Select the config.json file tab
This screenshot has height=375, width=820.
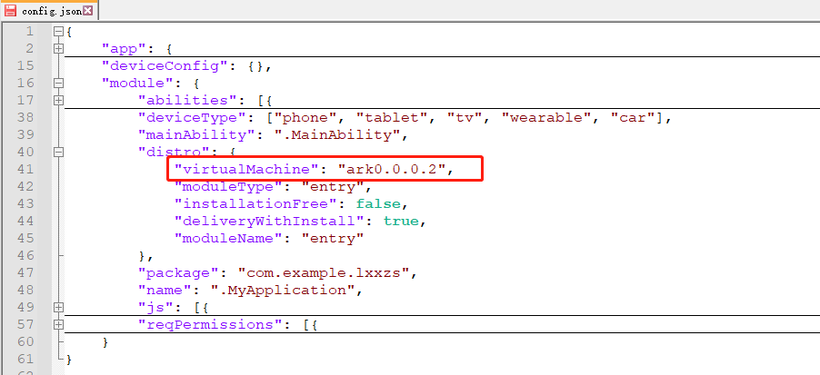click(49, 10)
